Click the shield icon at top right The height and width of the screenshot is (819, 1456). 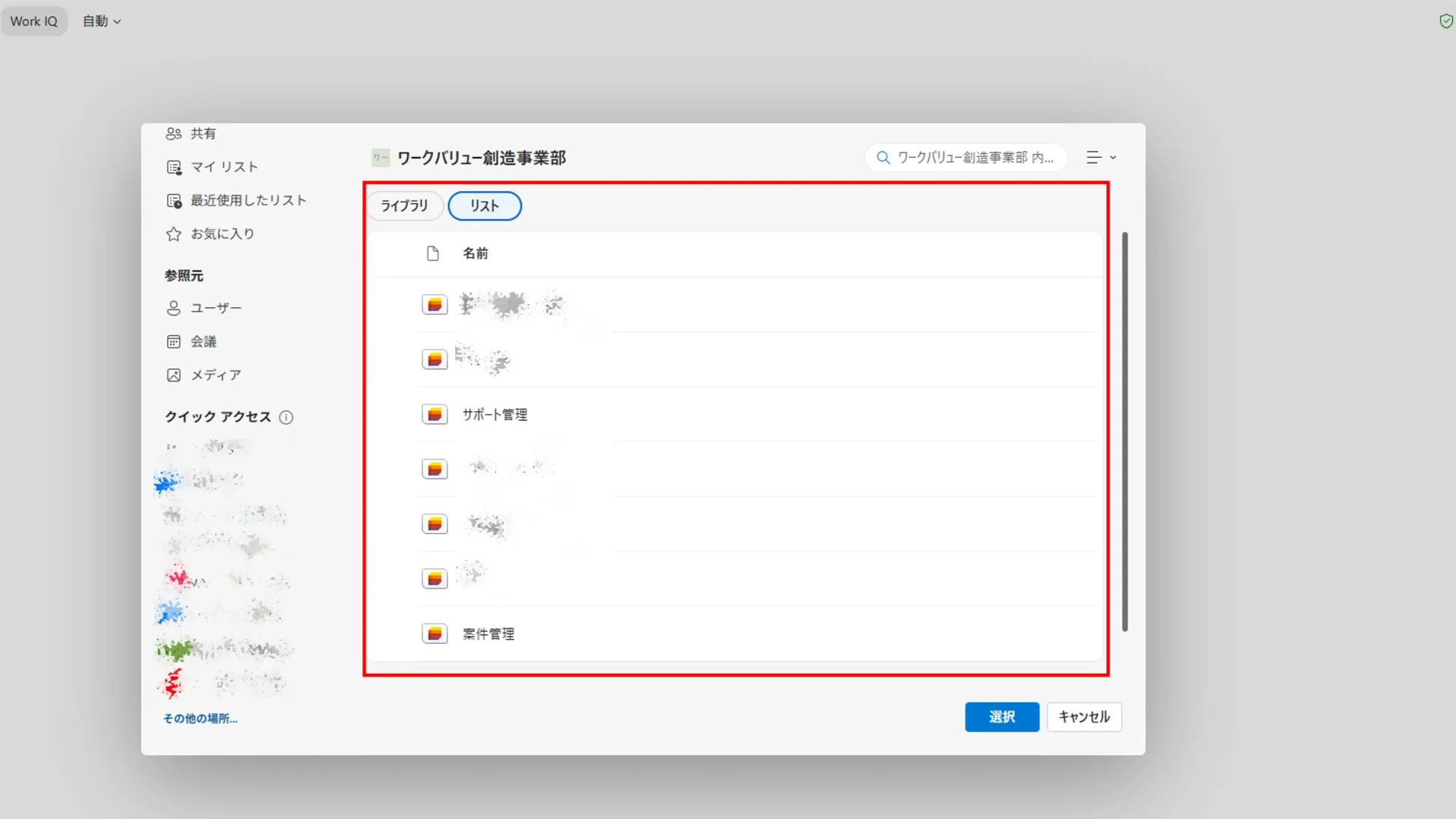point(1446,21)
